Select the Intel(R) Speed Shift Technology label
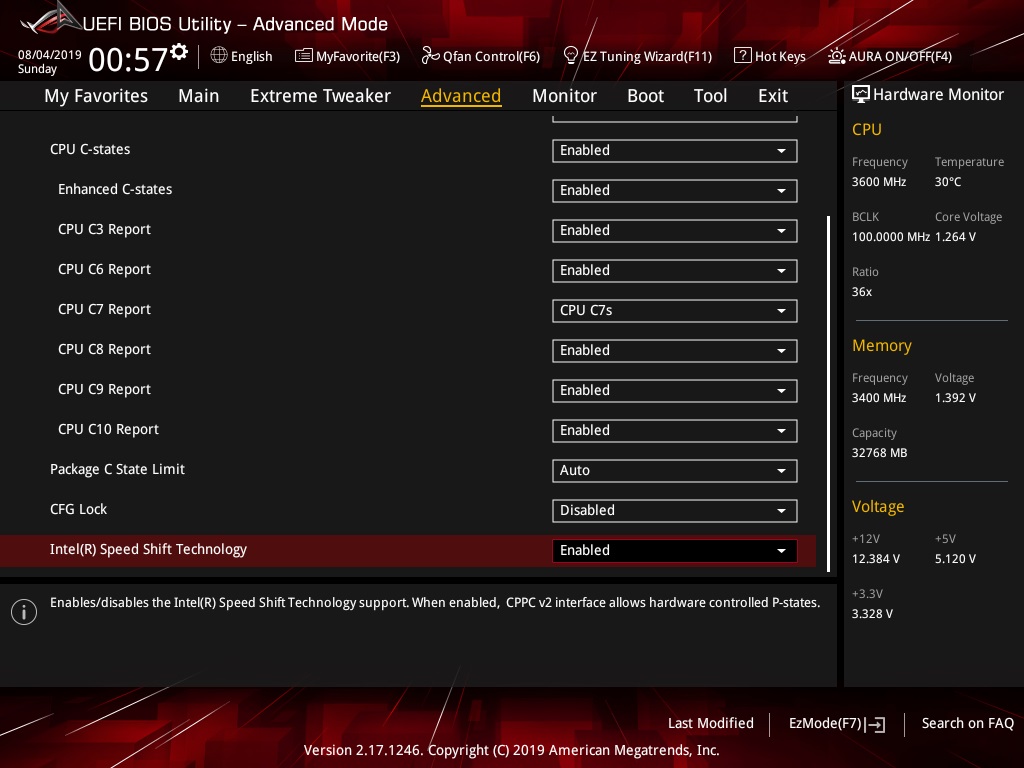Image resolution: width=1024 pixels, height=768 pixels. [148, 549]
